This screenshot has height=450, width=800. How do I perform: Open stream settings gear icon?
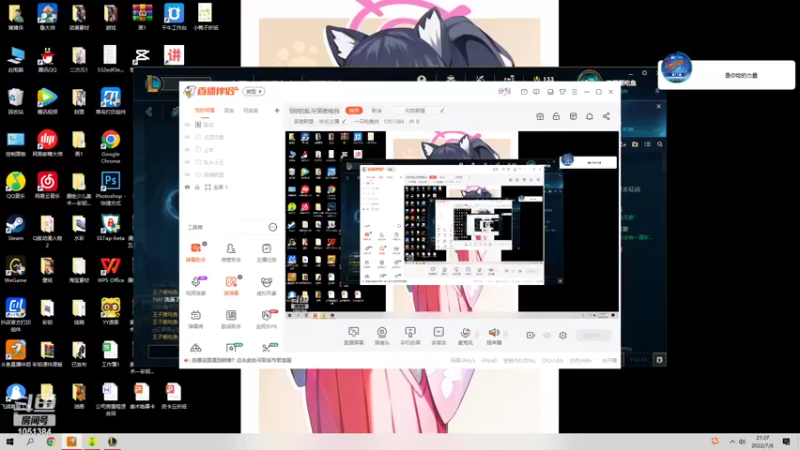tap(563, 335)
